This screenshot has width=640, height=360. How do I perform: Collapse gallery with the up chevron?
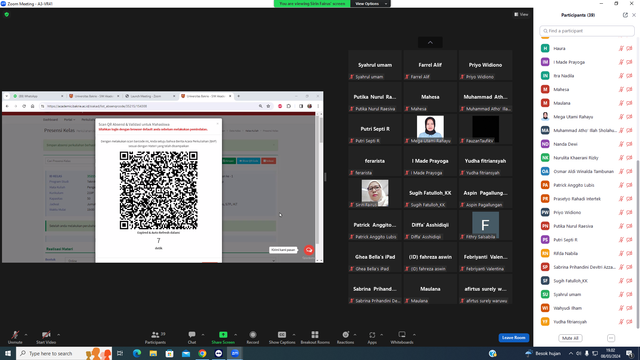click(430, 42)
